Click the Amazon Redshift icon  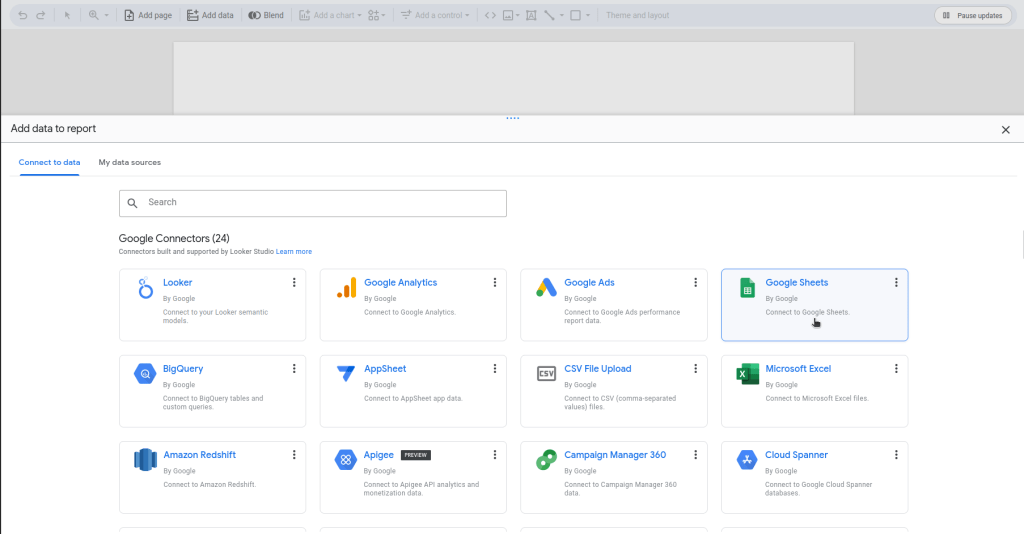click(x=145, y=460)
